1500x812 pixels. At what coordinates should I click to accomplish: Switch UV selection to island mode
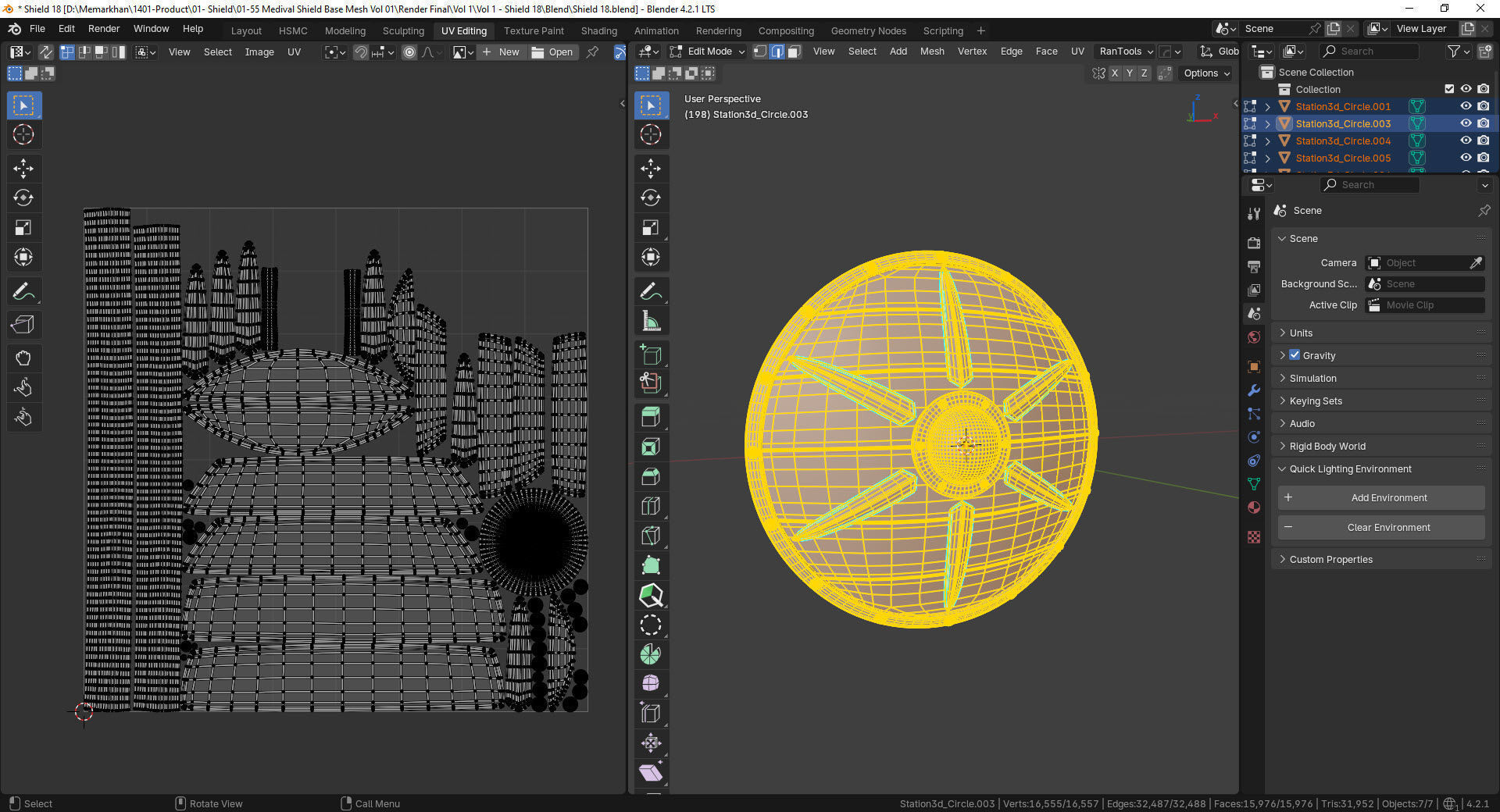(x=119, y=52)
